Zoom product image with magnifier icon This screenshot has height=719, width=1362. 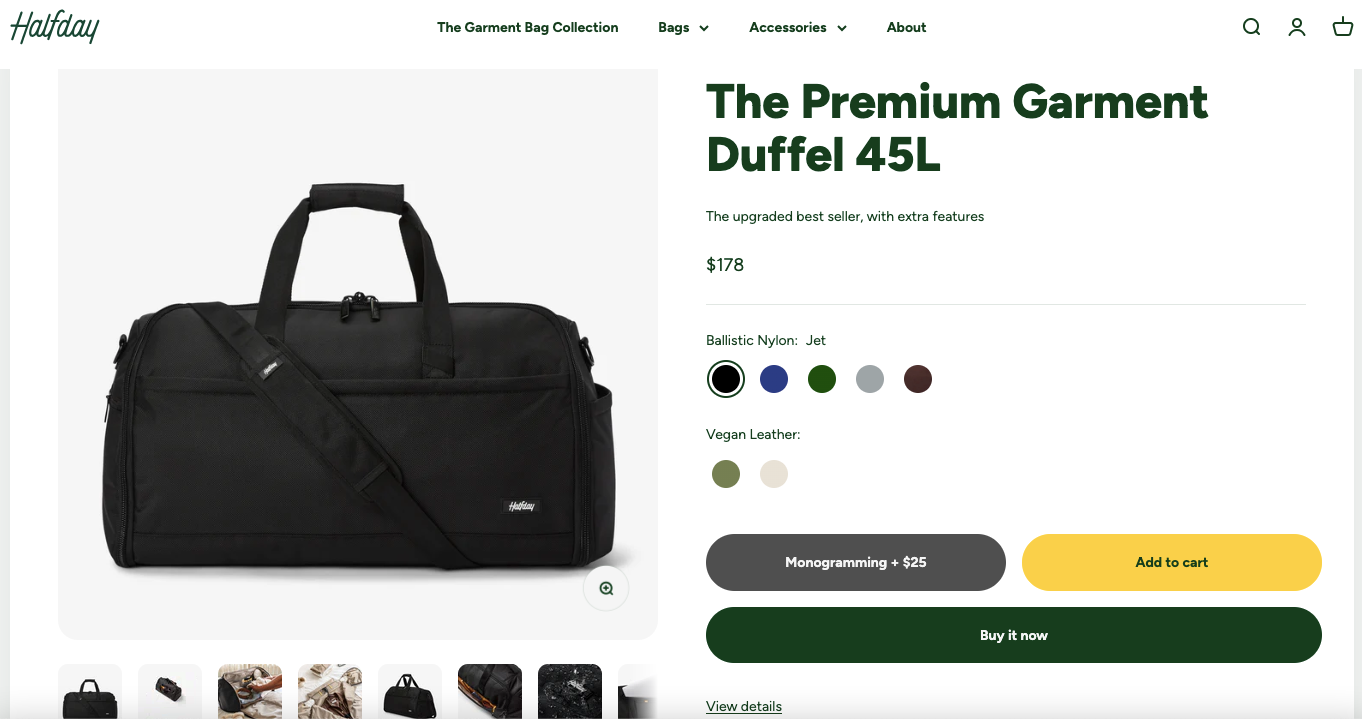point(606,588)
